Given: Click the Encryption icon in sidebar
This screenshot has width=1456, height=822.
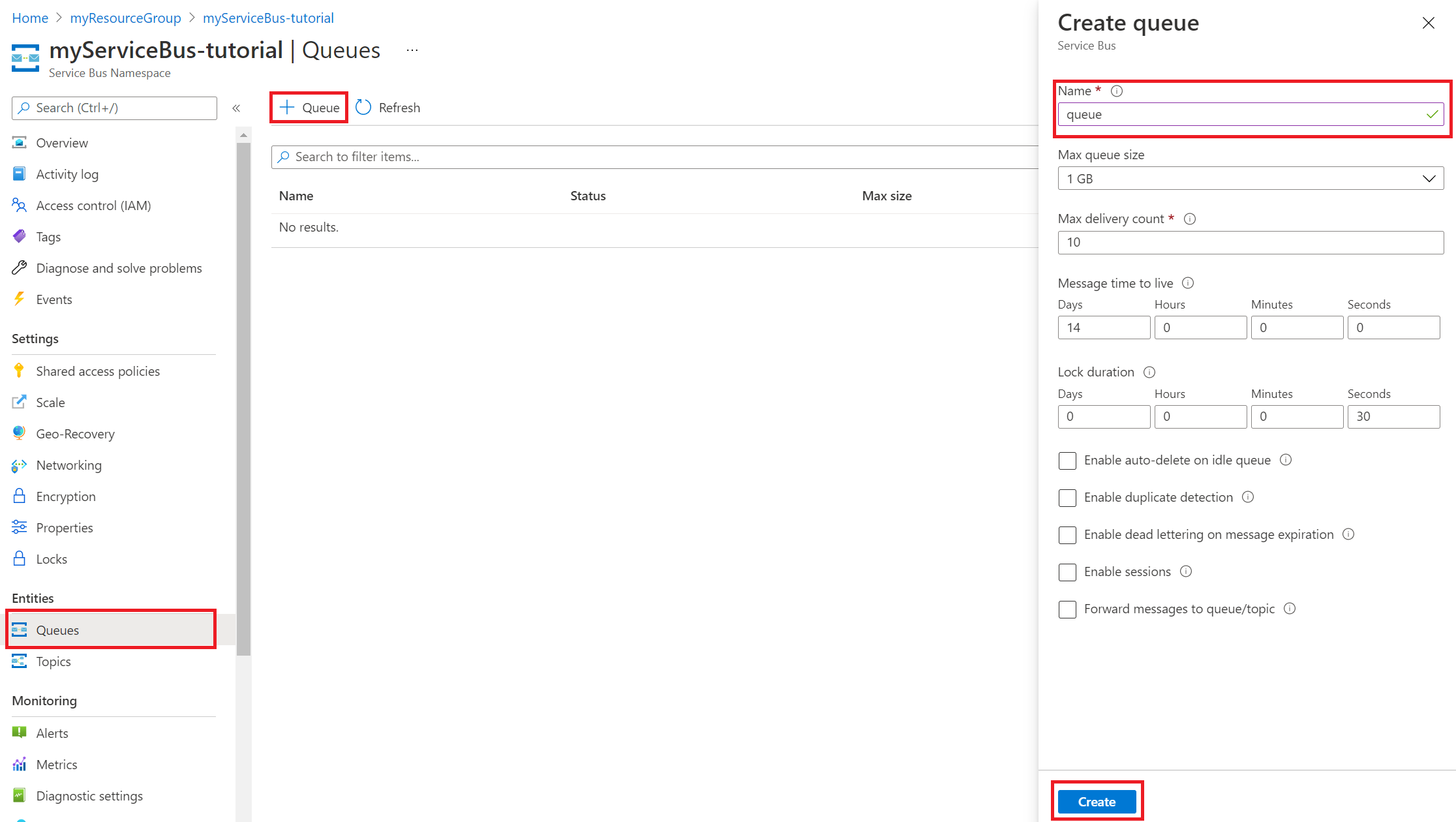Looking at the screenshot, I should (x=19, y=496).
